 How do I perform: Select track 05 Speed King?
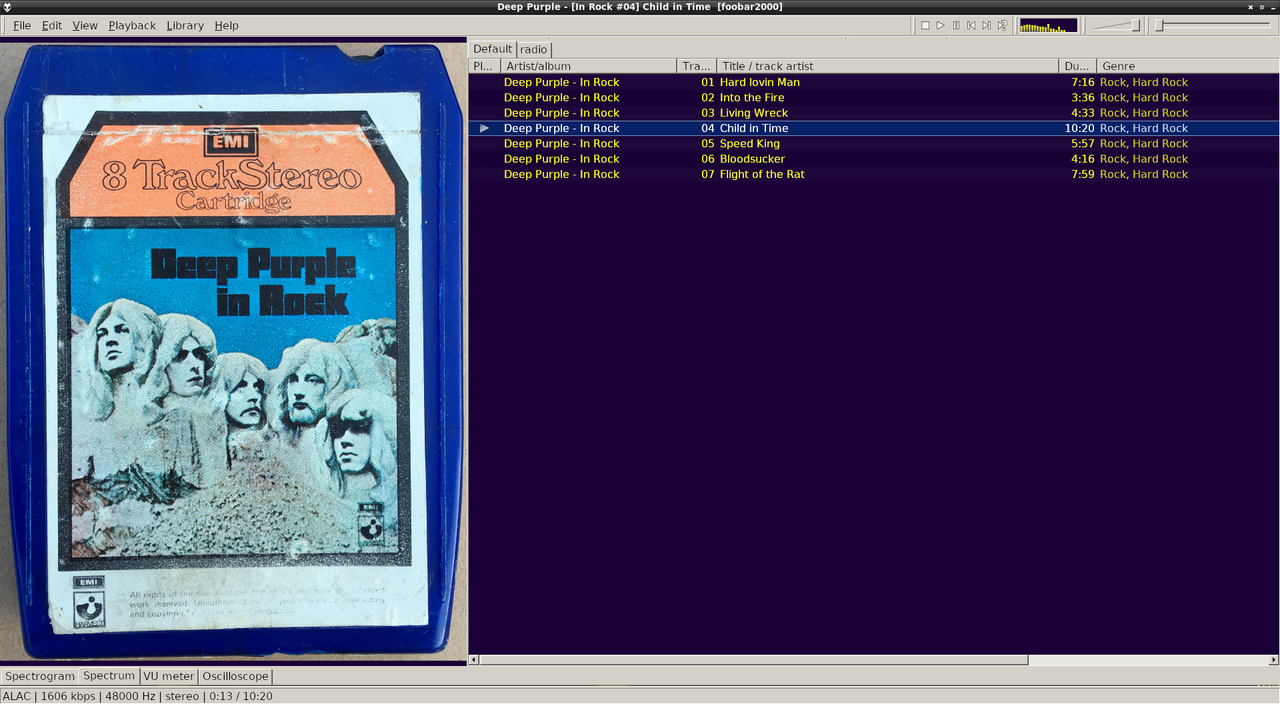874,144
